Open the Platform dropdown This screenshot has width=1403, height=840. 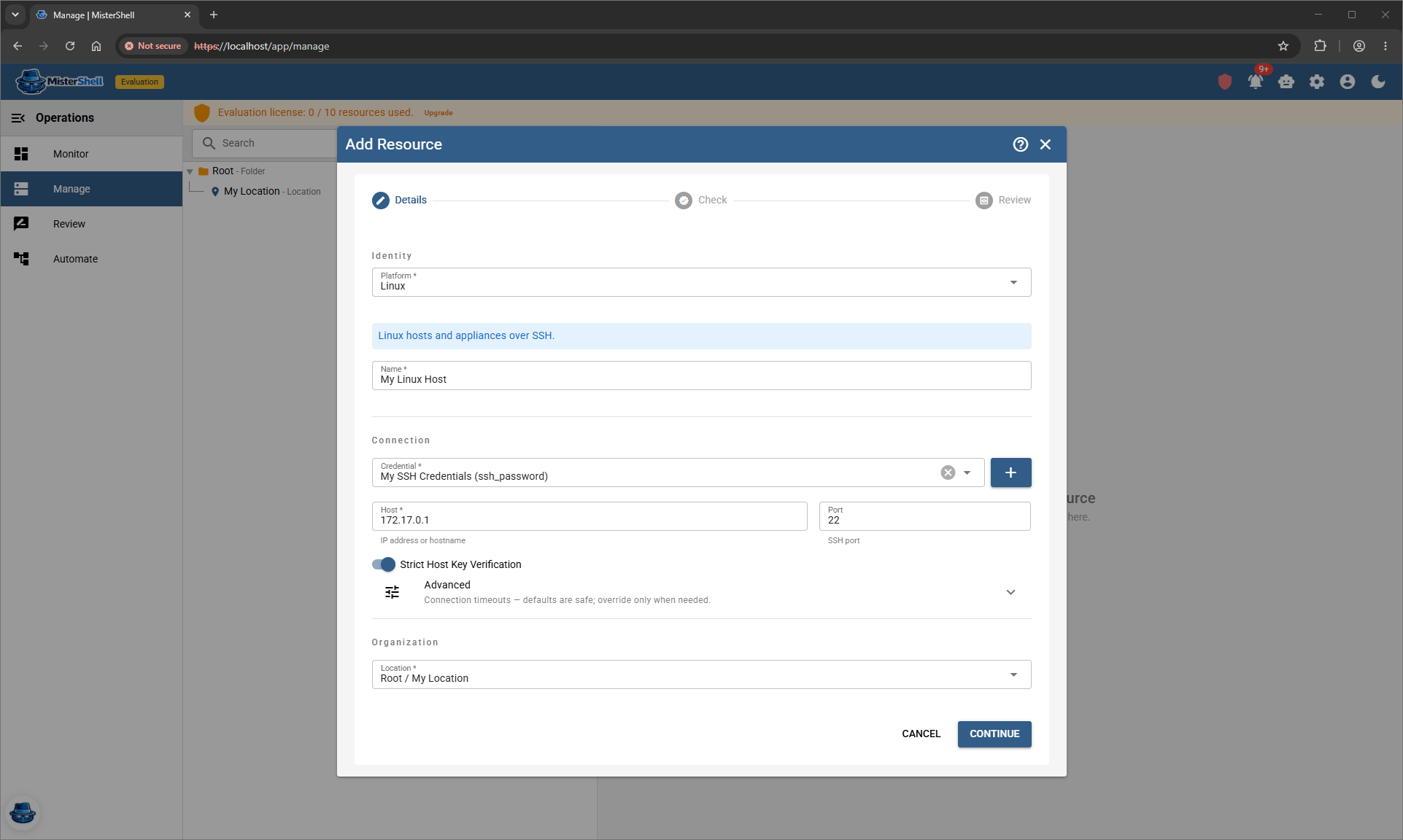[701, 282]
